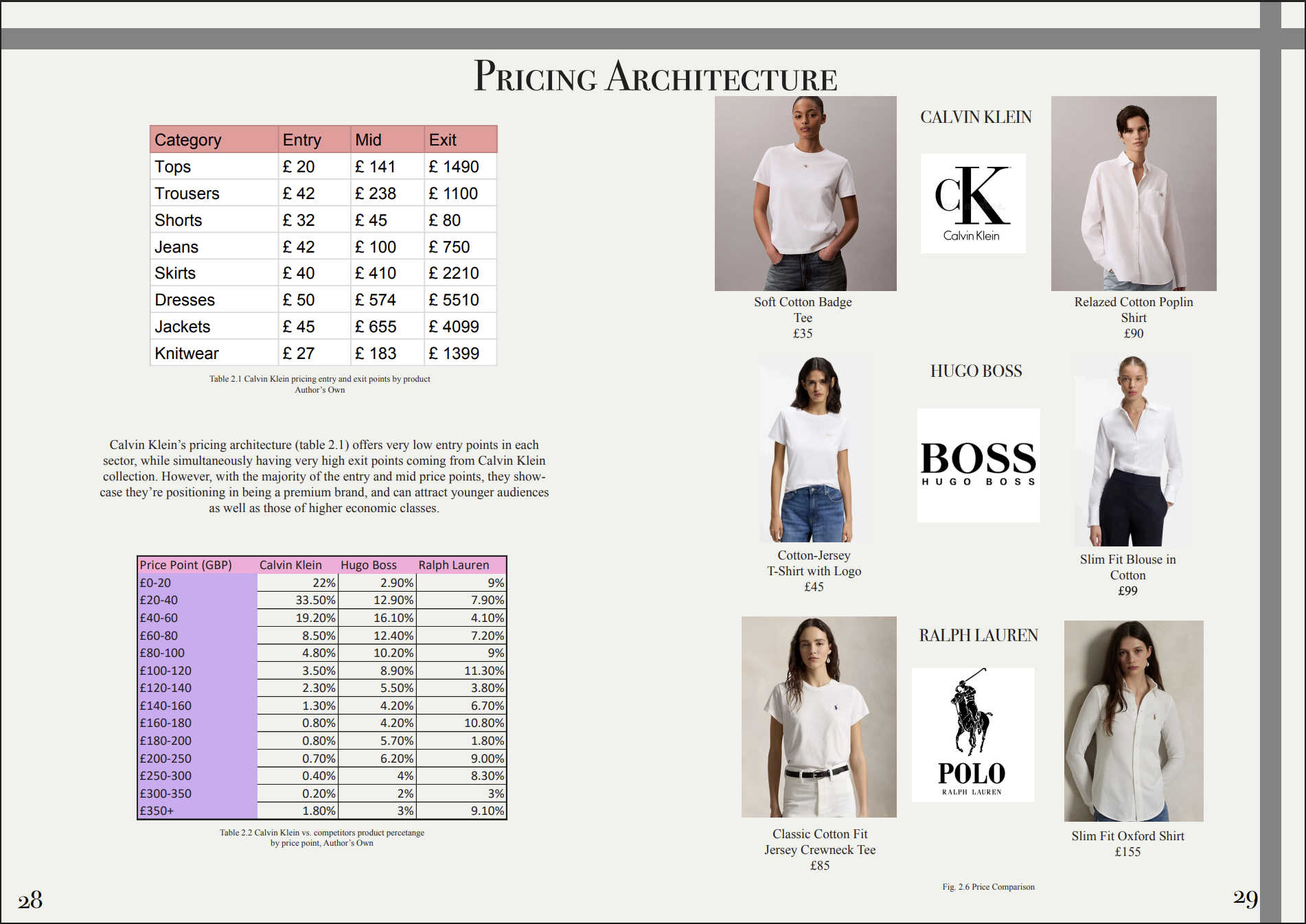This screenshot has width=1306, height=924.
Task: Click the RALPH LAUREN brand heading
Action: click(x=978, y=636)
